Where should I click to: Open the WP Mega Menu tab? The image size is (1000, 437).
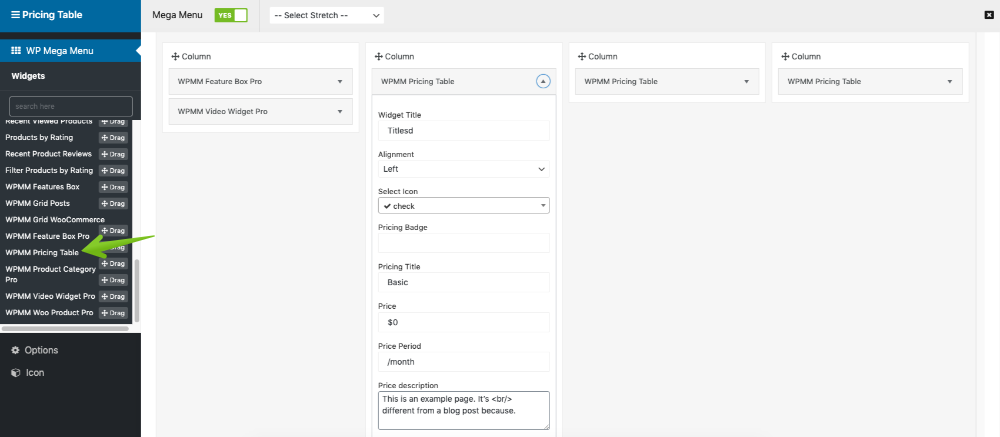click(x=70, y=50)
